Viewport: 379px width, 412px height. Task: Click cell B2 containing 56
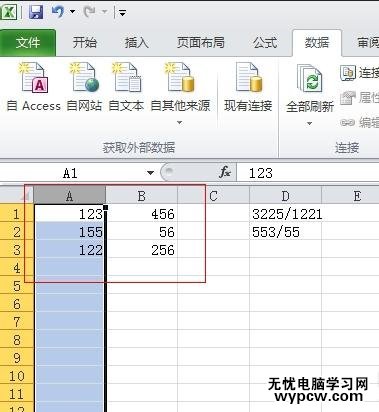142,232
